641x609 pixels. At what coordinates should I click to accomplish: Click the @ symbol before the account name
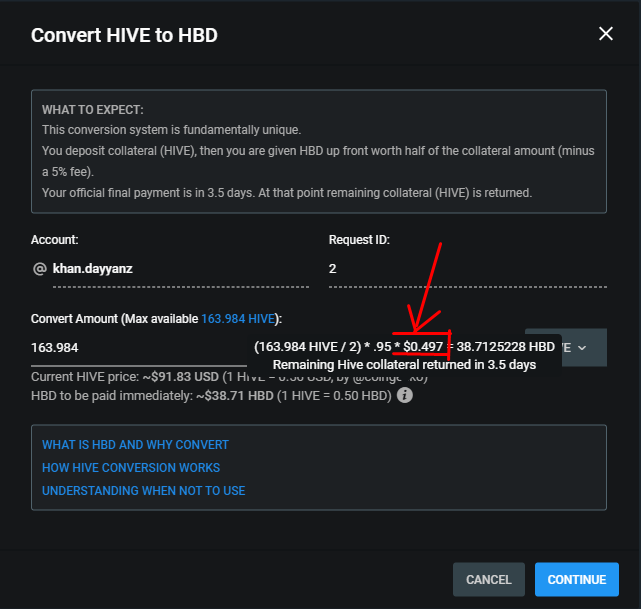[x=39, y=269]
